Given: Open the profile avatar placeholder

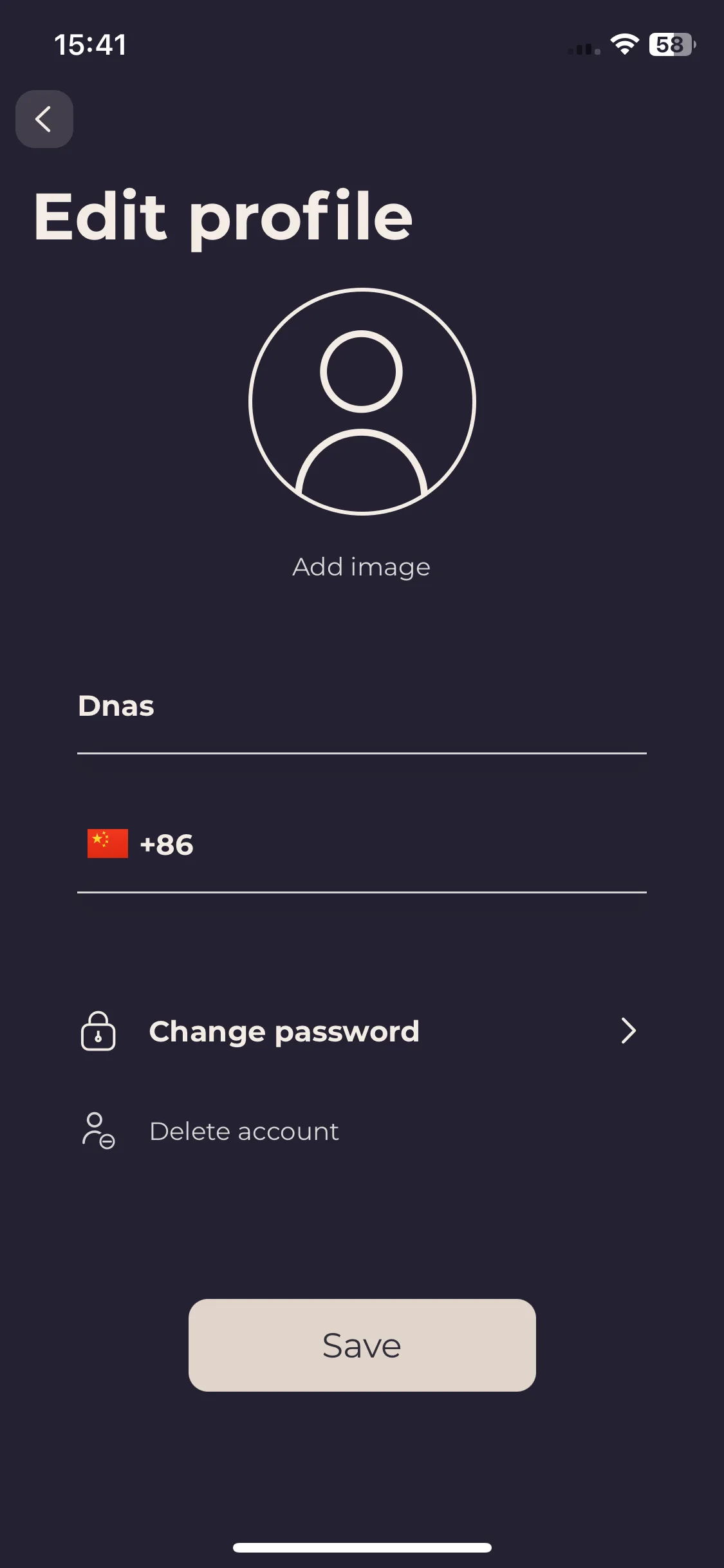Looking at the screenshot, I should point(362,402).
